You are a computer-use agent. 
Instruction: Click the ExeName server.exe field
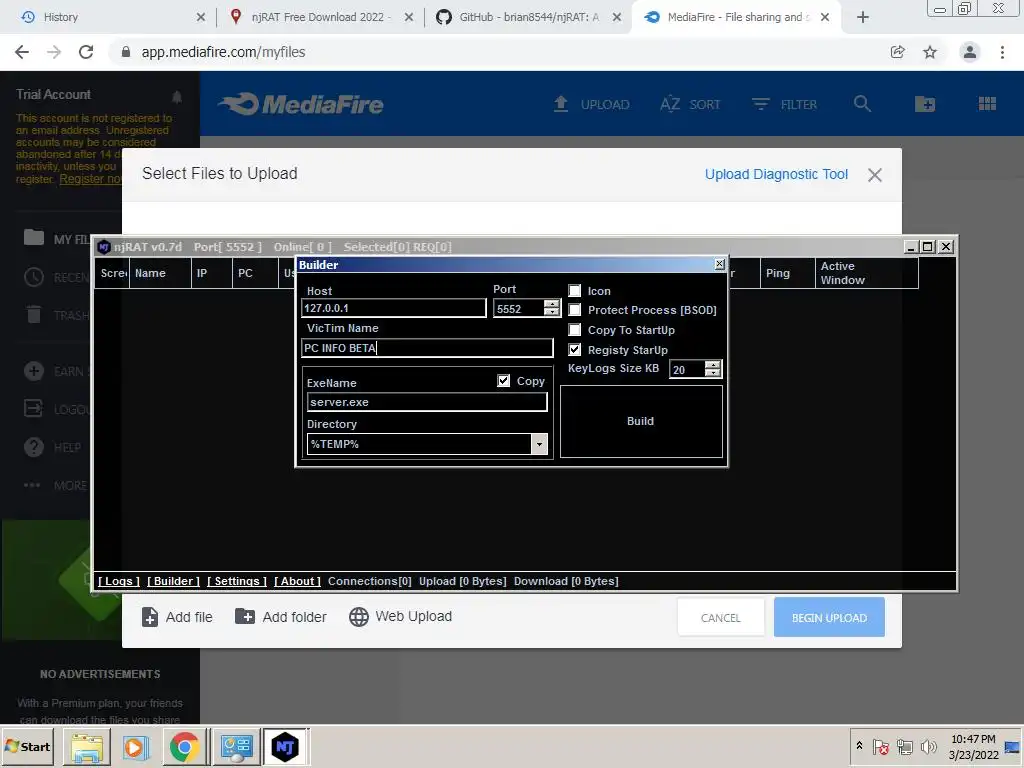click(427, 402)
